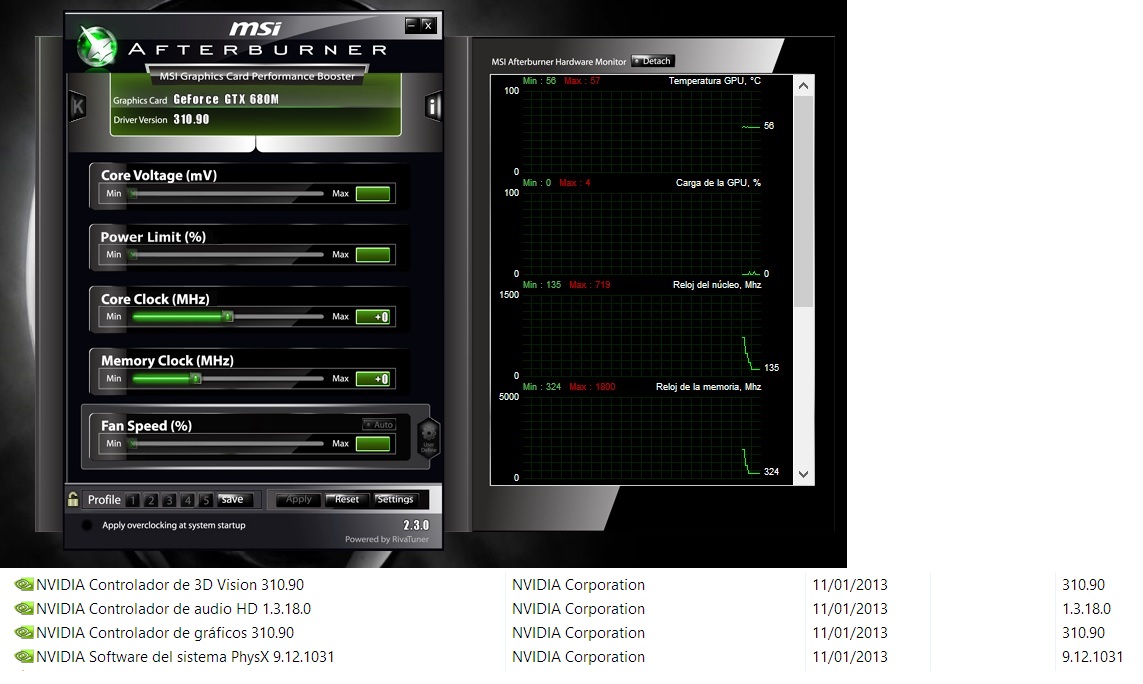Click the NVIDIA icon beside Controlador de gráficos
Viewport: 1143px width, 684px height.
(x=24, y=633)
